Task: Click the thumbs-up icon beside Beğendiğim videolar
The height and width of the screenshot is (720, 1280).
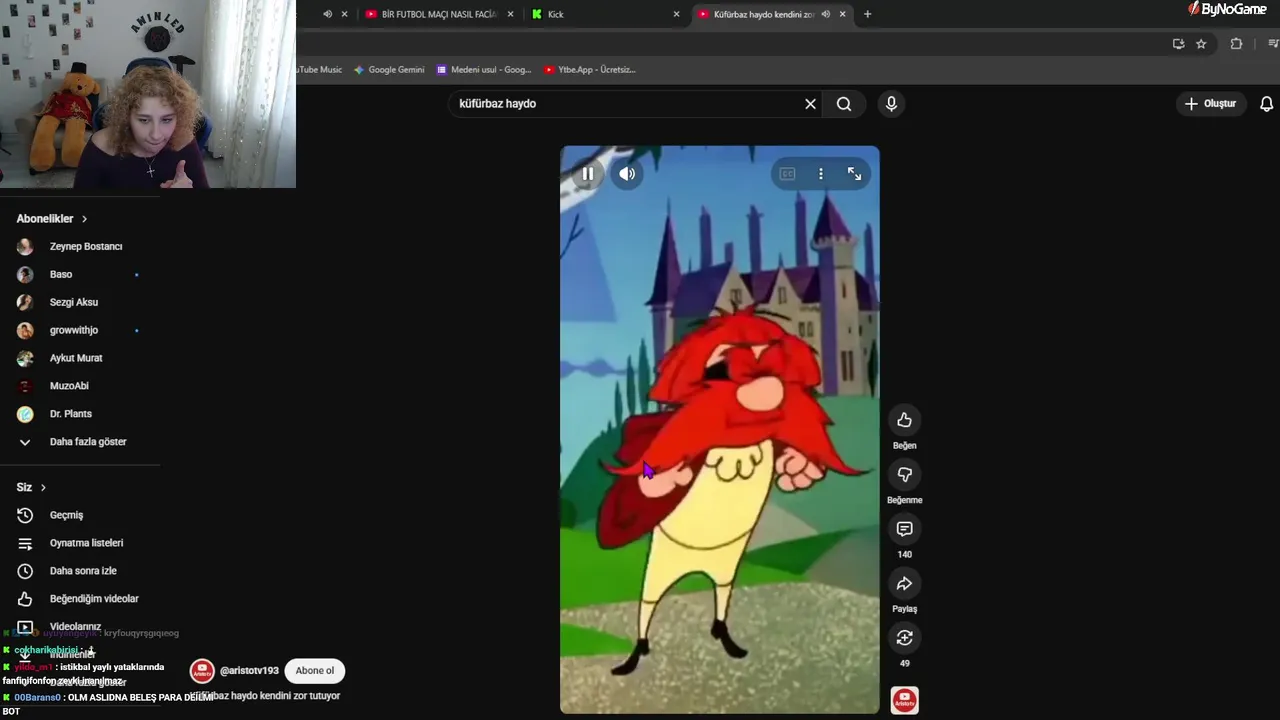Action: (x=25, y=599)
